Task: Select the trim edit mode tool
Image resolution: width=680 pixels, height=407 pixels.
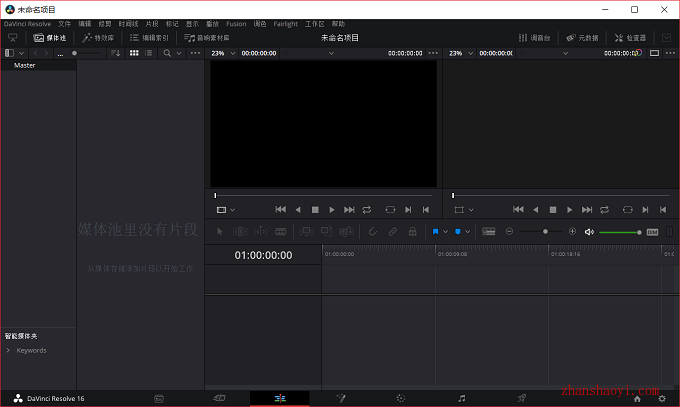Action: coord(240,232)
